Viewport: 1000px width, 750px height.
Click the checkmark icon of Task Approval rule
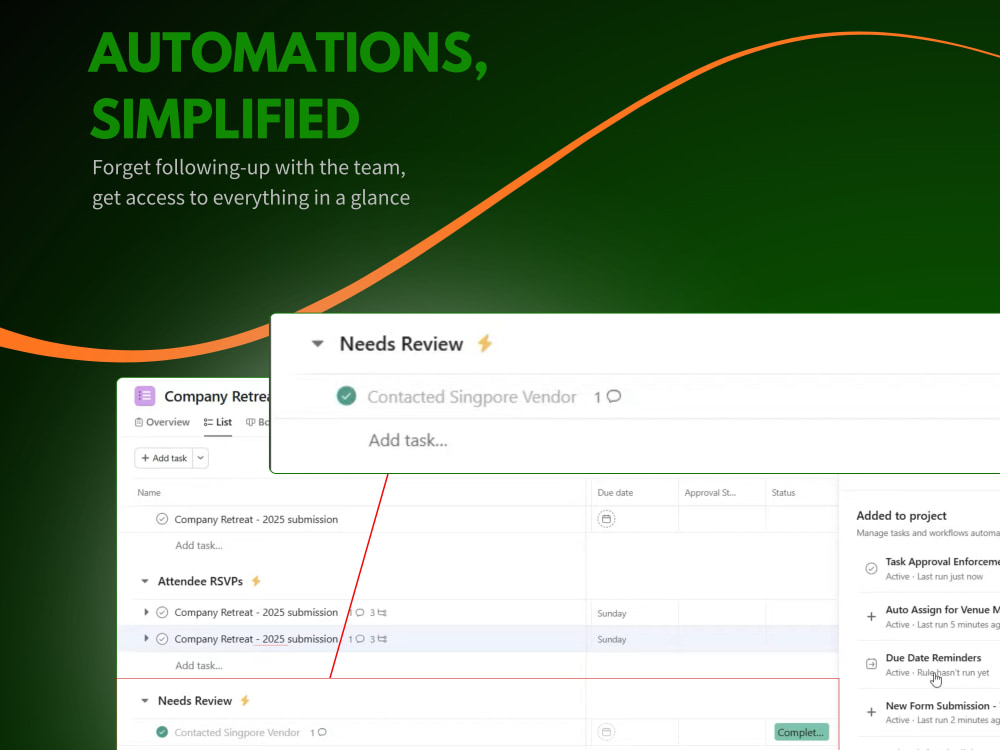tap(871, 568)
